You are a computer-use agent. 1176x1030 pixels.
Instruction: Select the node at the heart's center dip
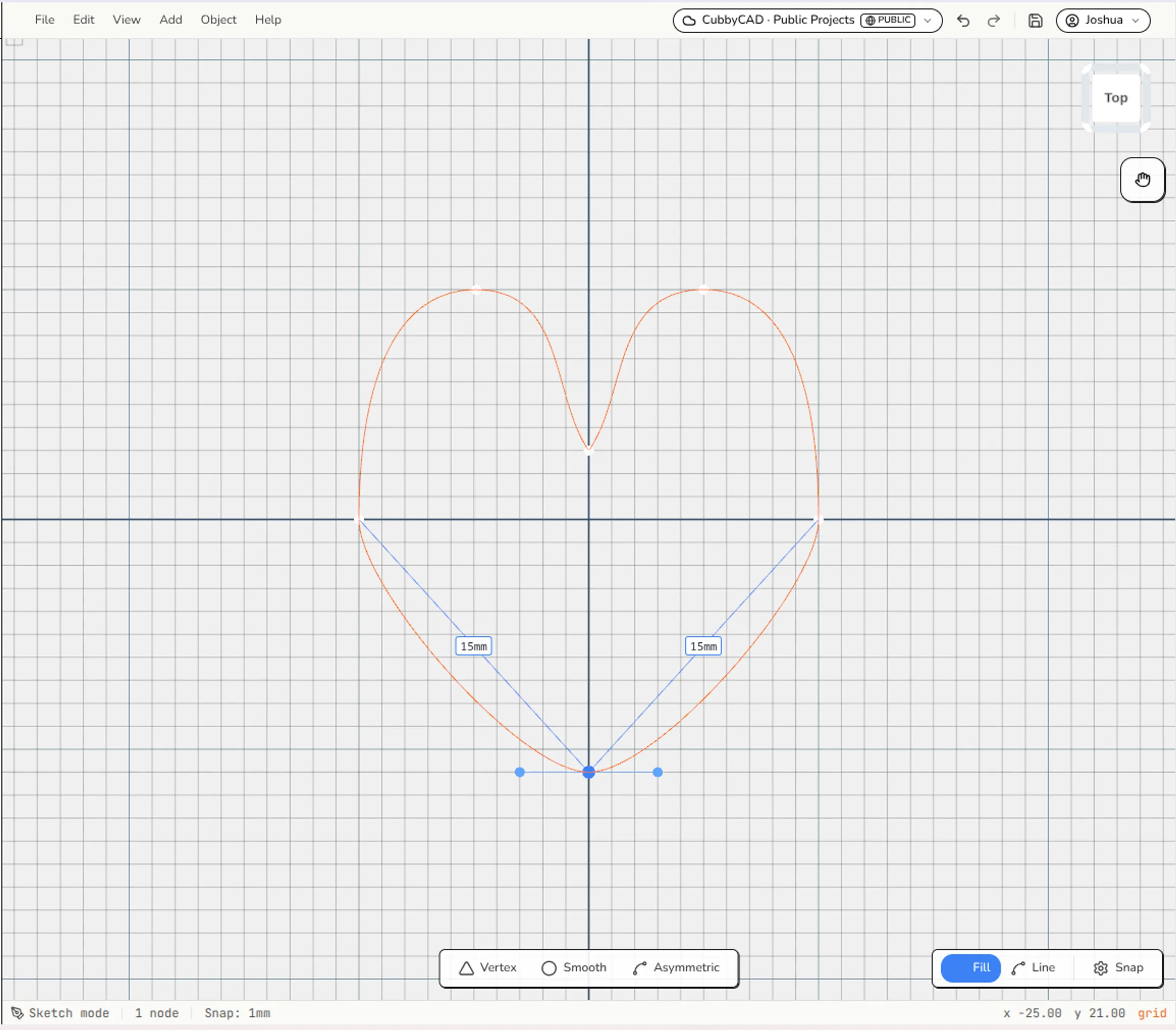pyautogui.click(x=589, y=451)
